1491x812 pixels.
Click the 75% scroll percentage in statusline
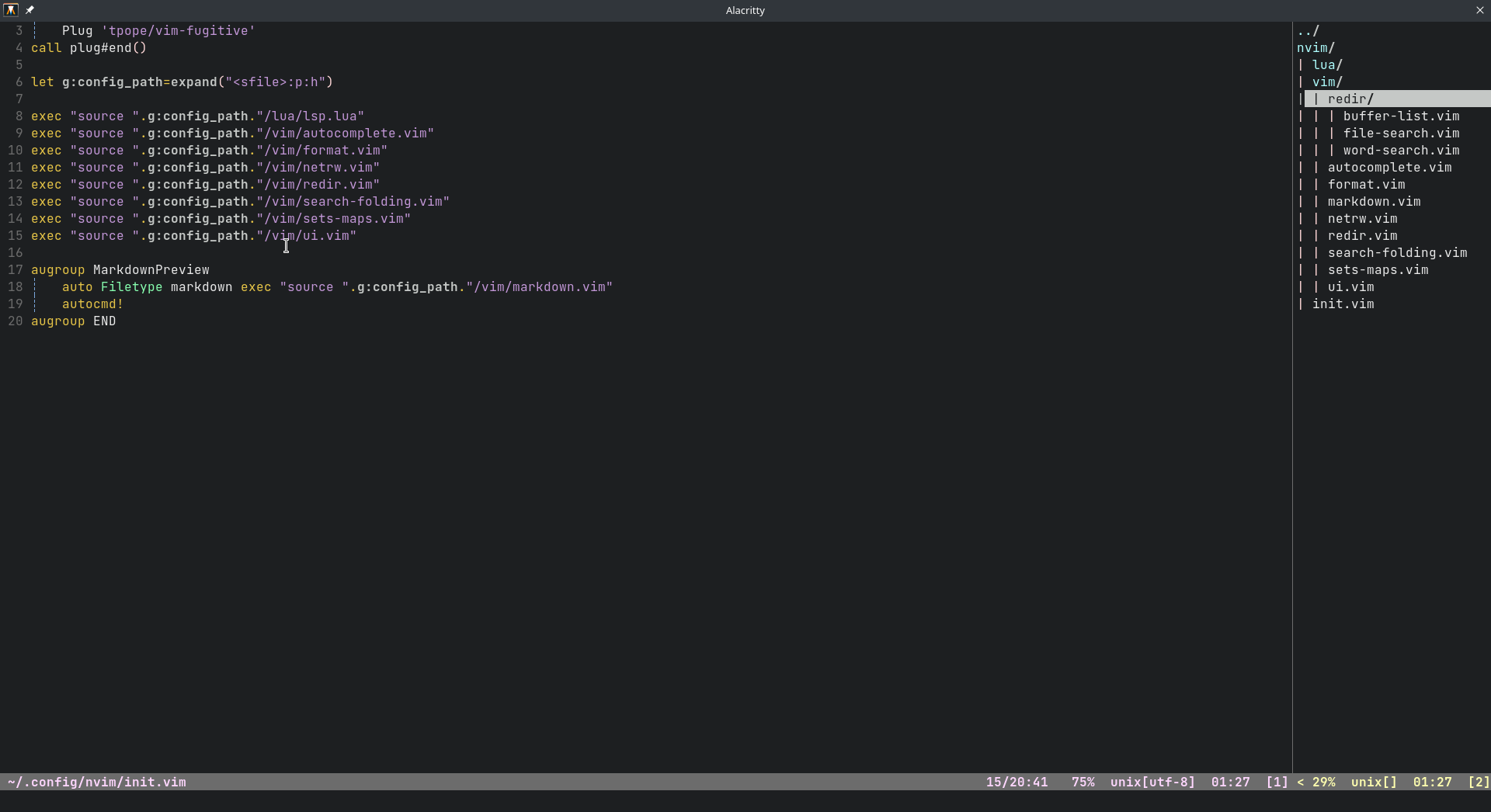[x=1083, y=783]
